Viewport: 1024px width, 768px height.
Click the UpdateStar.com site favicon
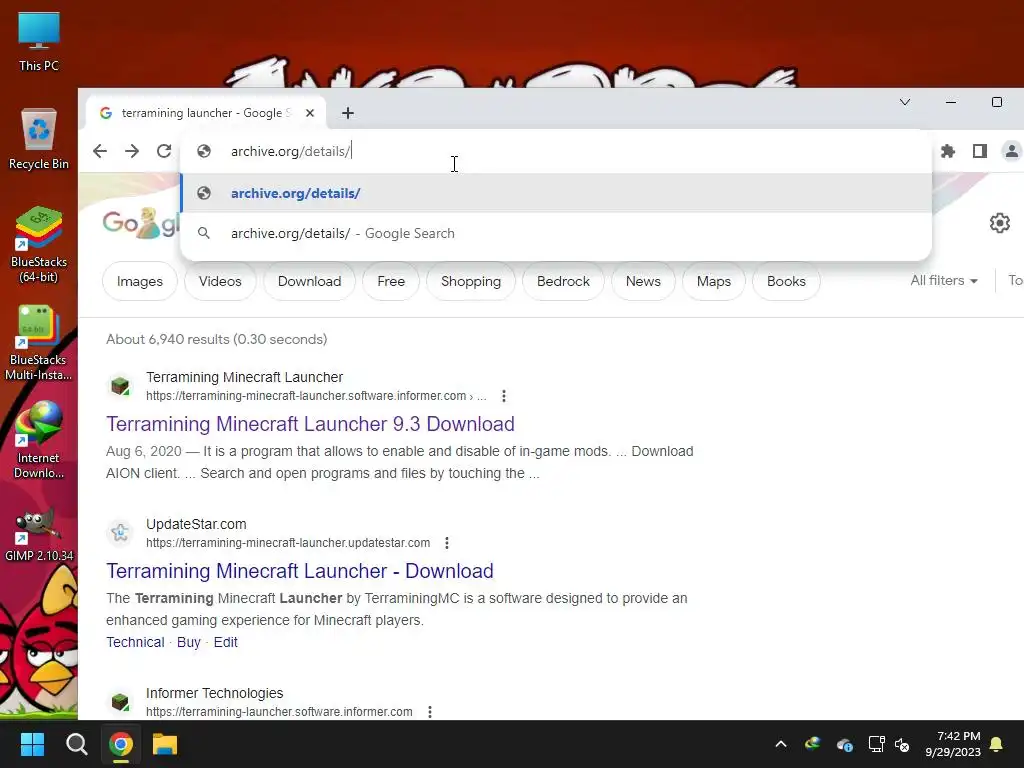pos(120,532)
